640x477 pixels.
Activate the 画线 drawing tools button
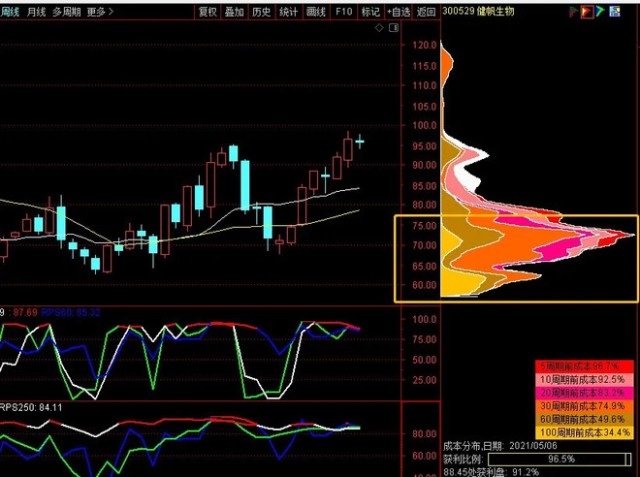pyautogui.click(x=316, y=12)
